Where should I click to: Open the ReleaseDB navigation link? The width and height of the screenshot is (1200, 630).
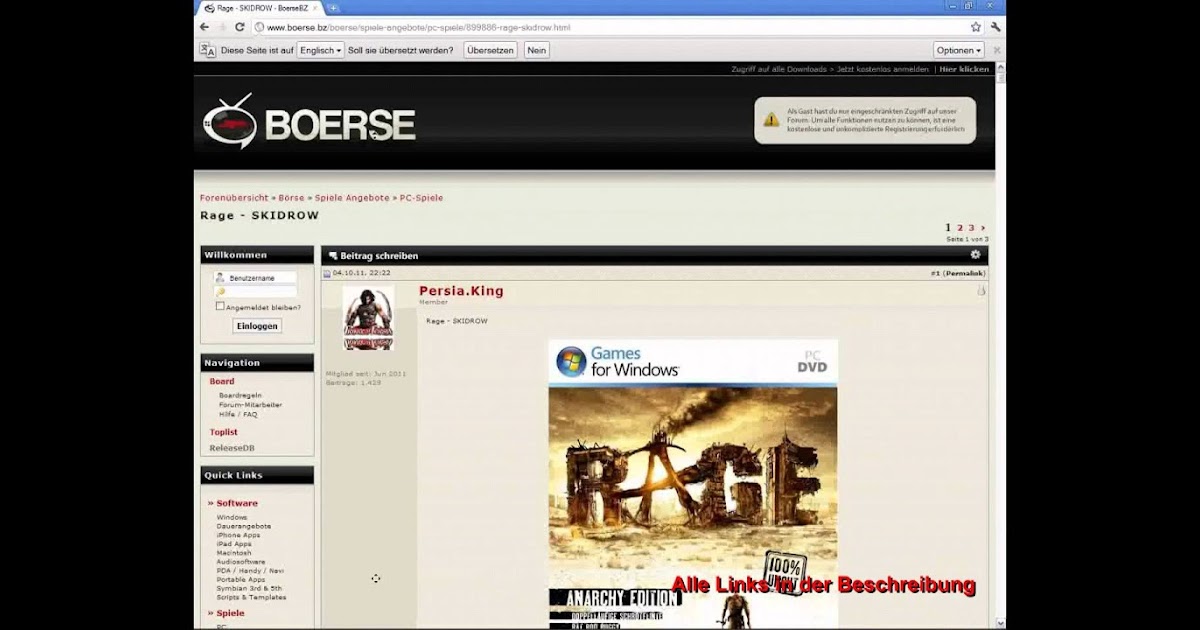pyautogui.click(x=232, y=448)
